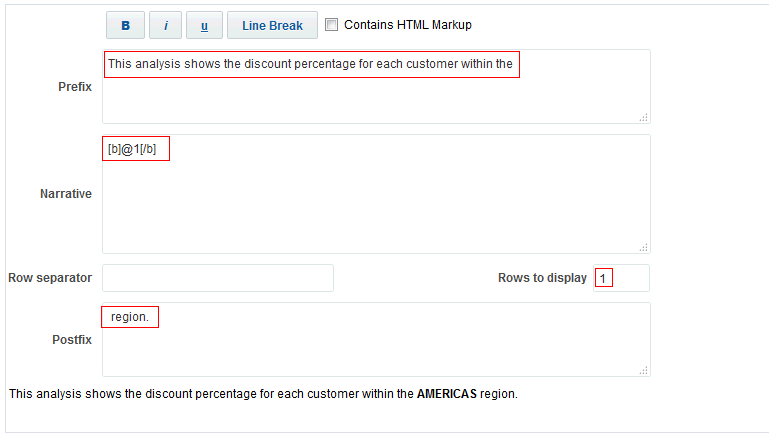
Task: Grab the Prefix box resize handle
Action: coord(643,117)
